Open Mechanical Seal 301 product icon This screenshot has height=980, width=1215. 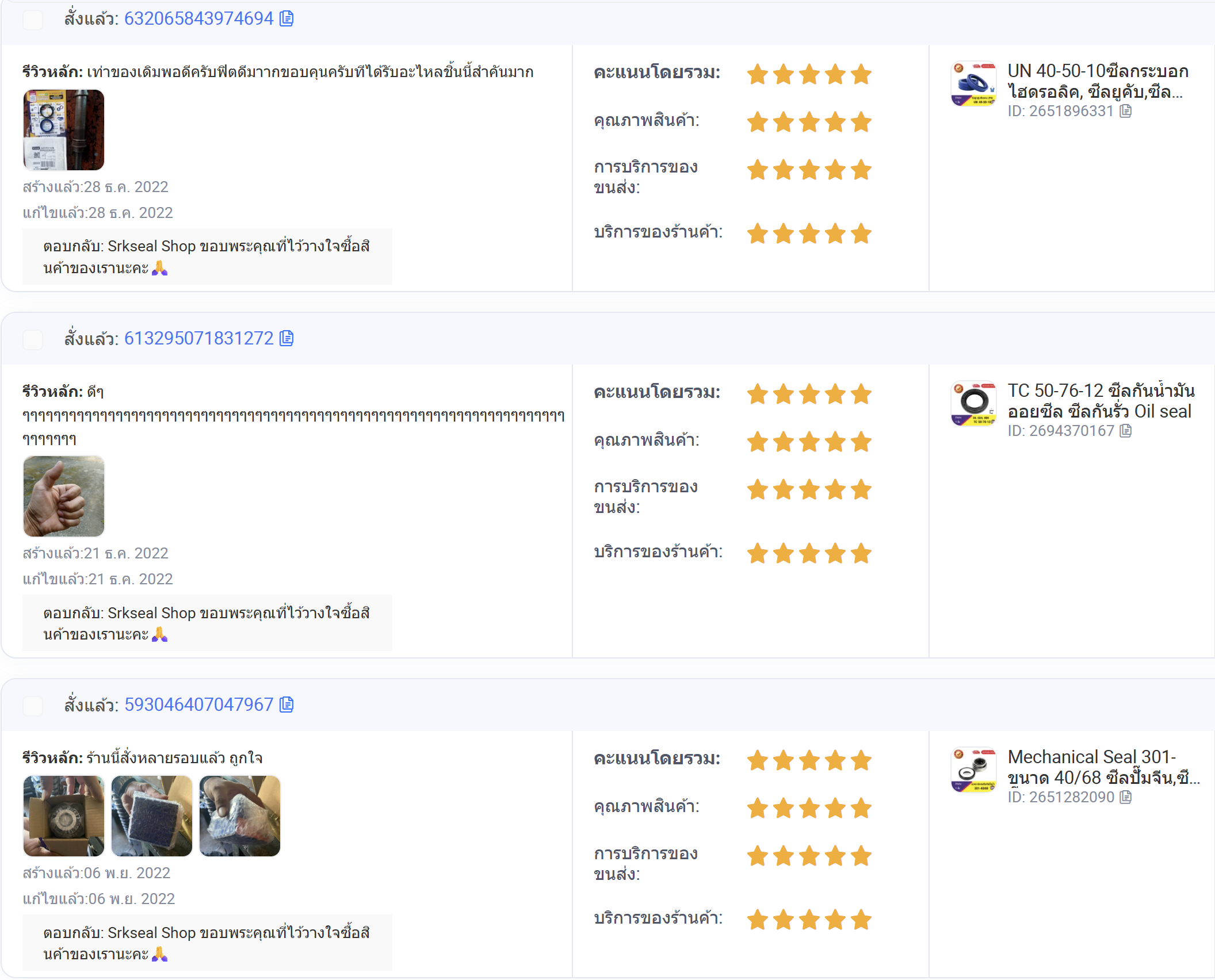[x=973, y=770]
